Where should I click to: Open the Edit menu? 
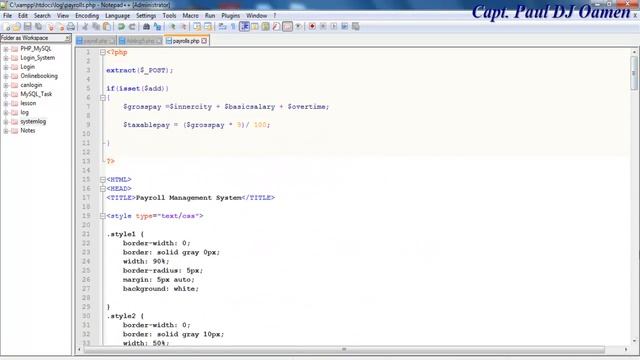click(23, 16)
